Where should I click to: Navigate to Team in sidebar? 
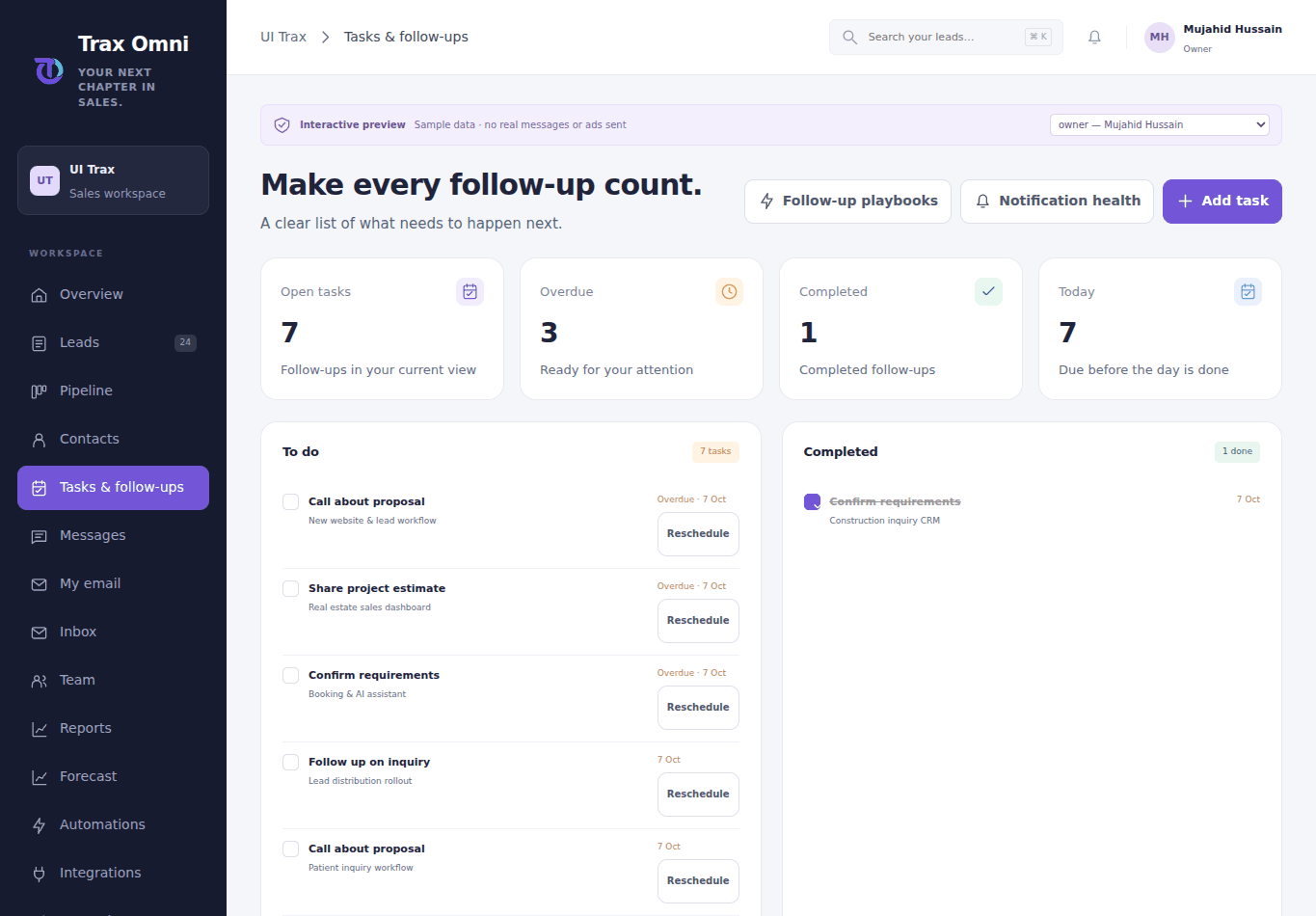[113, 680]
